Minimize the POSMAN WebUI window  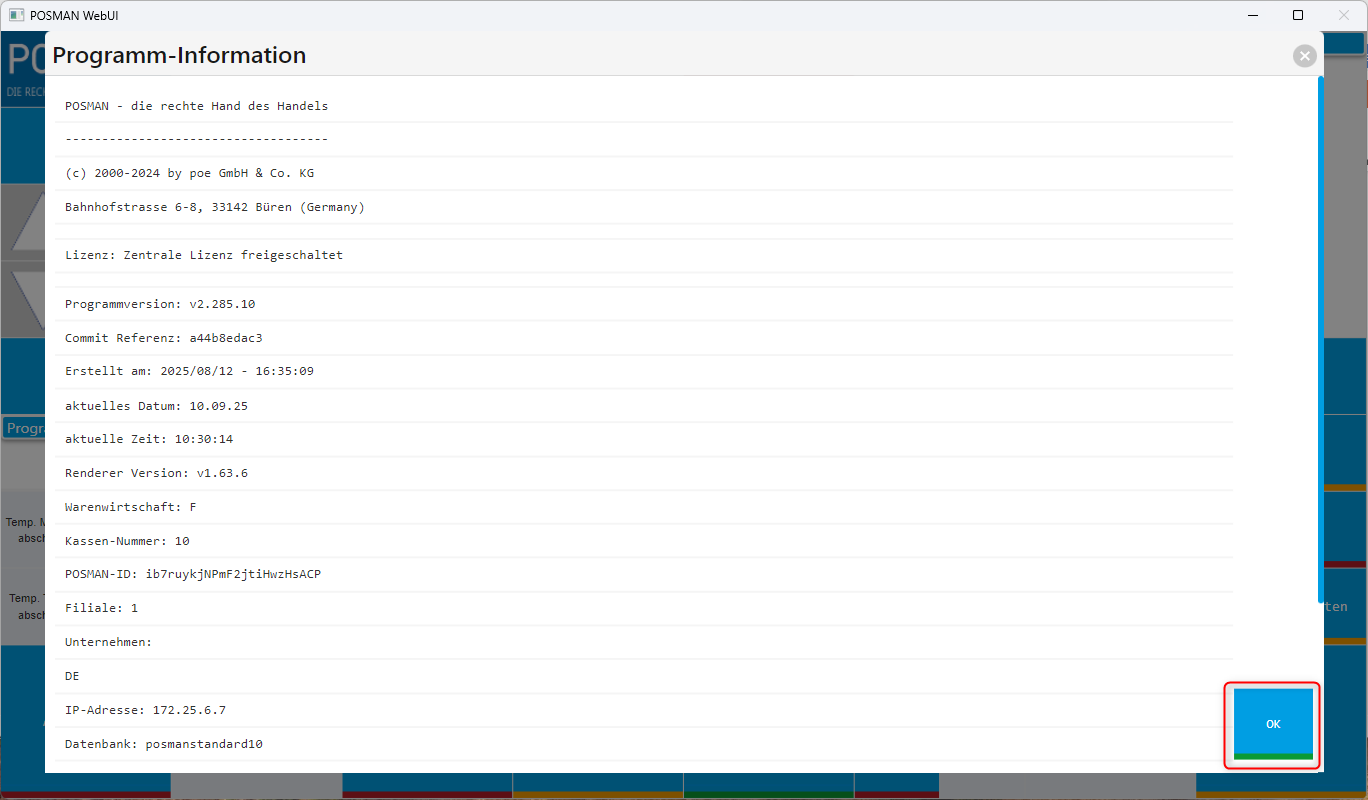pyautogui.click(x=1251, y=15)
